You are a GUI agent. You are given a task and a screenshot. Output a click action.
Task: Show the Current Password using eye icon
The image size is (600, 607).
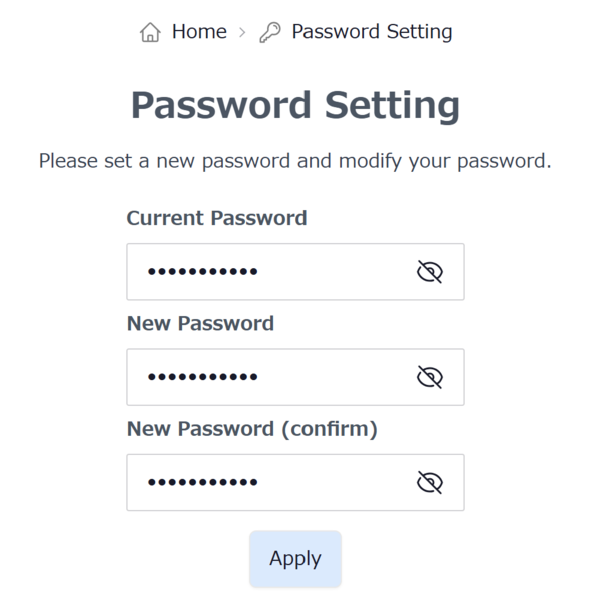click(429, 272)
